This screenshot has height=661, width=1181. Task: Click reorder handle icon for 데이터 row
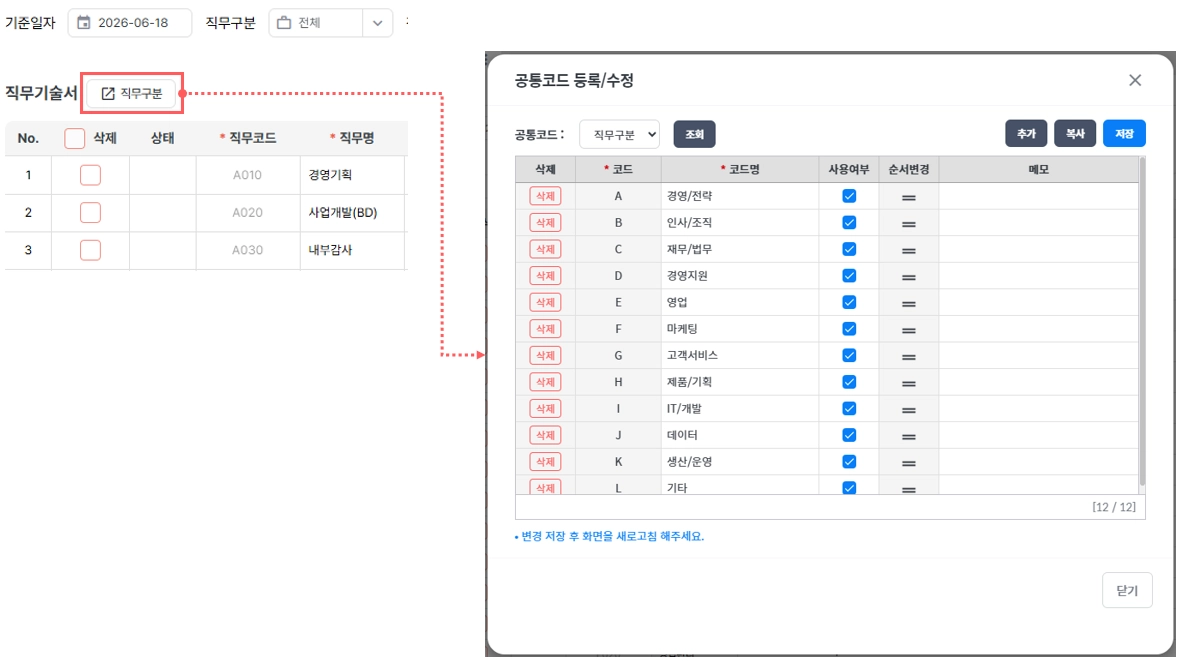click(908, 436)
